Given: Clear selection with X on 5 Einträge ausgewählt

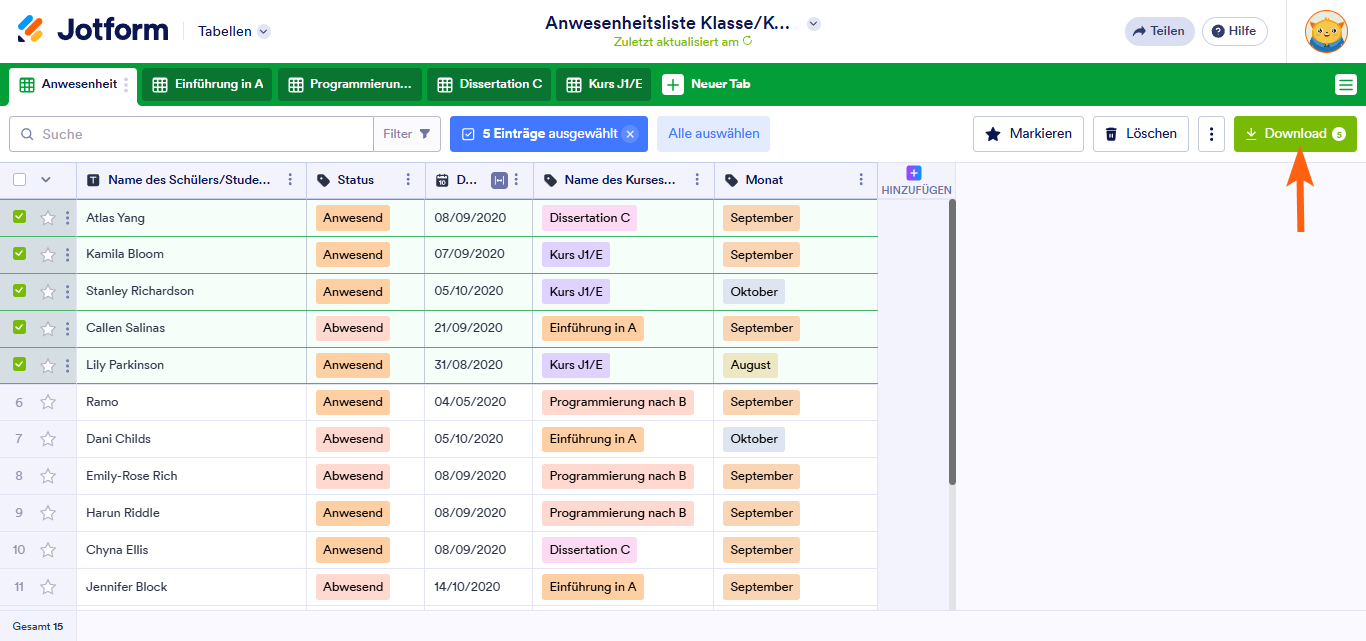Looking at the screenshot, I should coord(630,134).
